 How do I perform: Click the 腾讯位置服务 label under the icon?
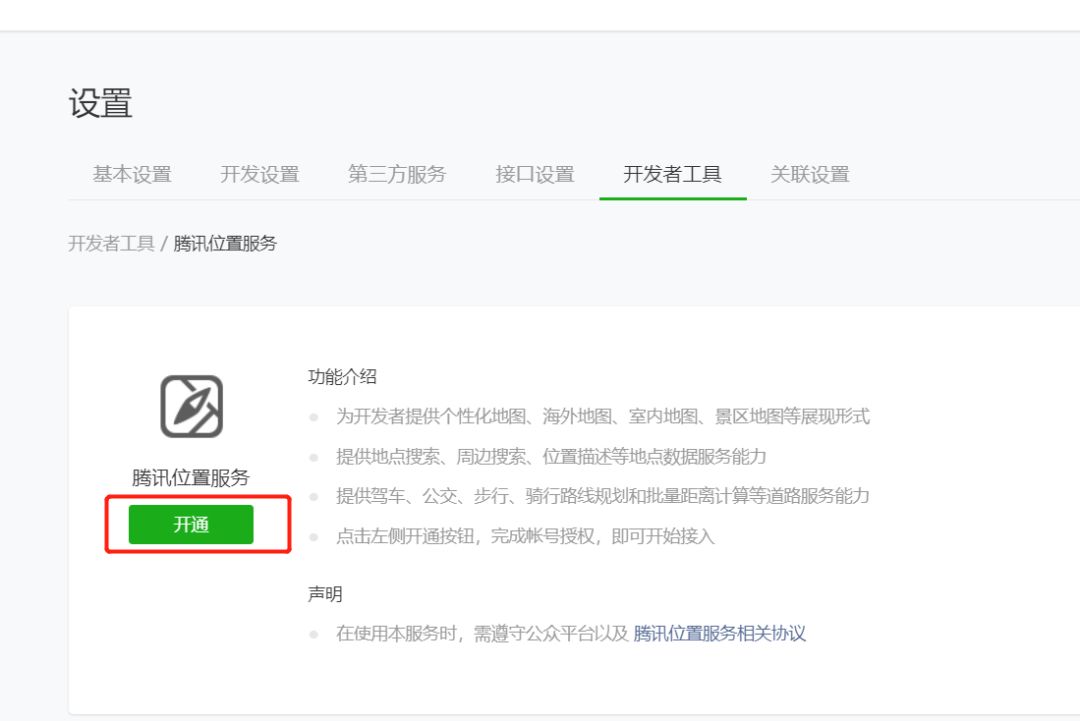tap(191, 478)
